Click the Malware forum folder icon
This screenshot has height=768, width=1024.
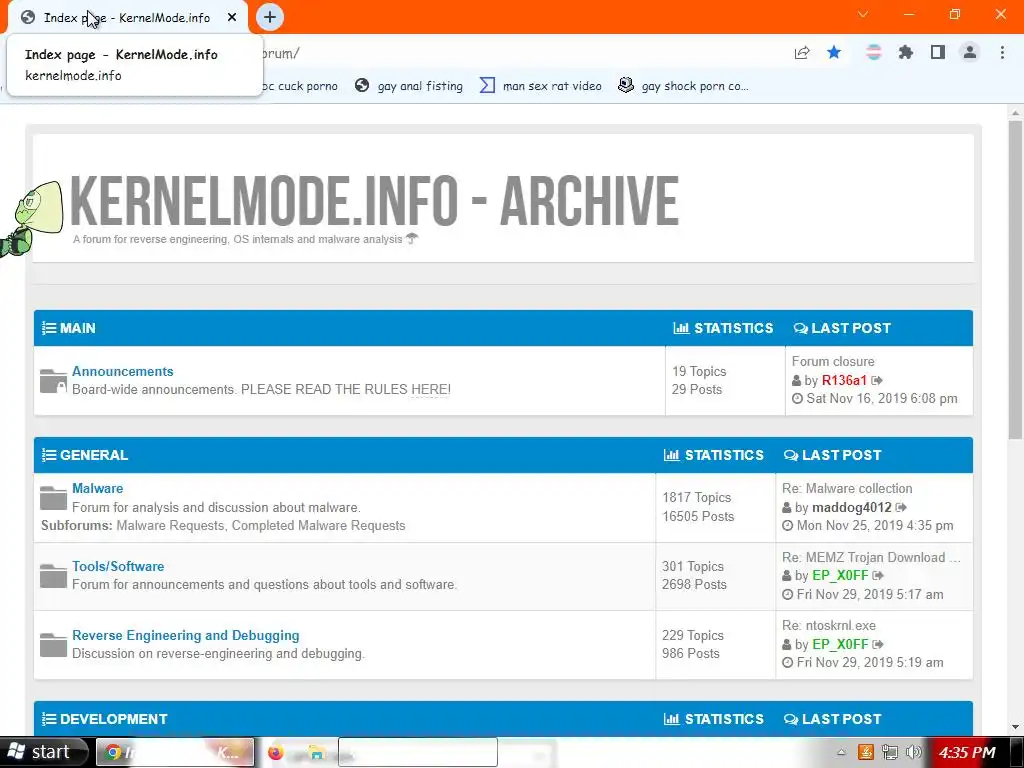tap(53, 498)
